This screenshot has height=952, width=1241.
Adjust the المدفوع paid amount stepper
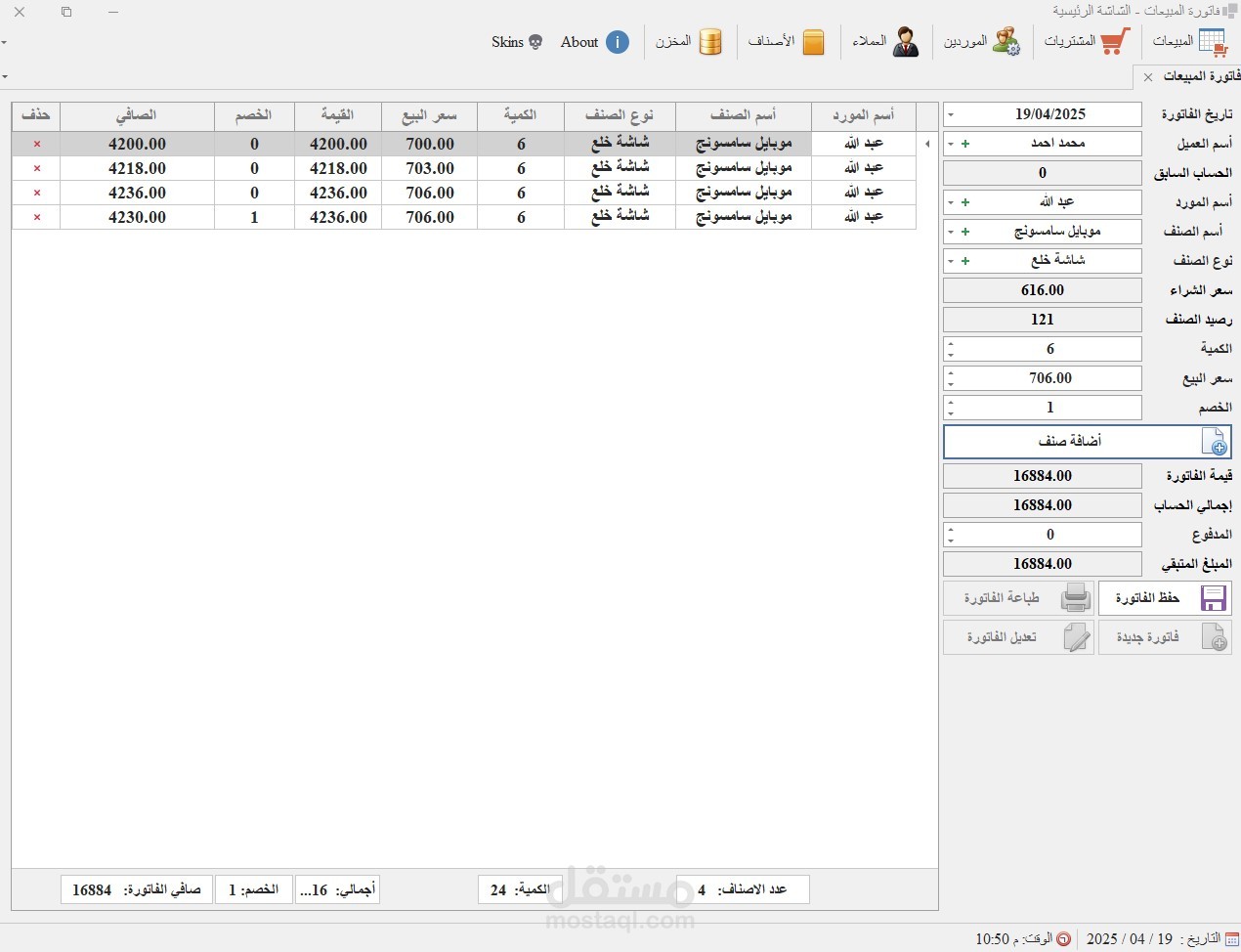(951, 535)
